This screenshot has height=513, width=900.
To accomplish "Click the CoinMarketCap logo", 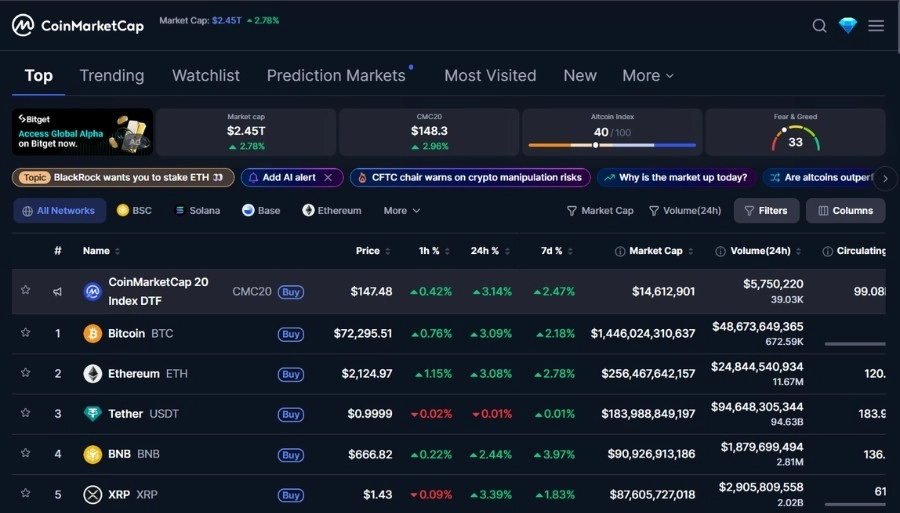I will click(x=78, y=25).
